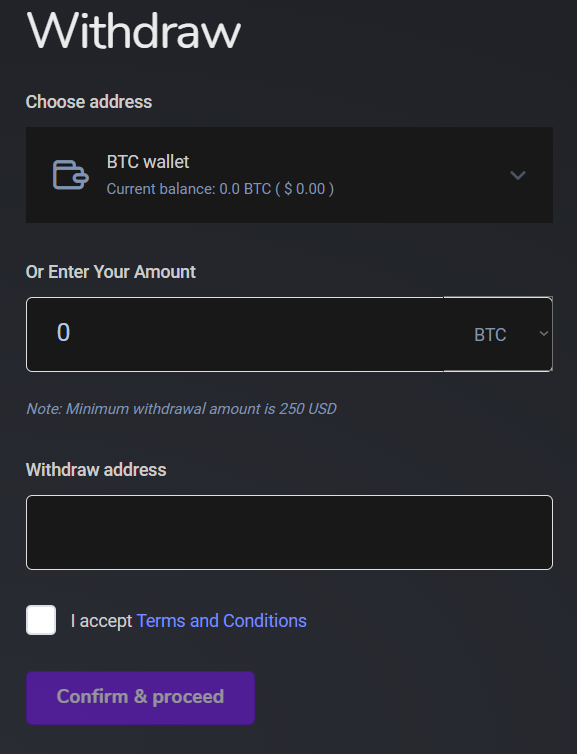The image size is (577, 754).
Task: Click the minimum withdrawal amount note
Action: [x=181, y=409]
